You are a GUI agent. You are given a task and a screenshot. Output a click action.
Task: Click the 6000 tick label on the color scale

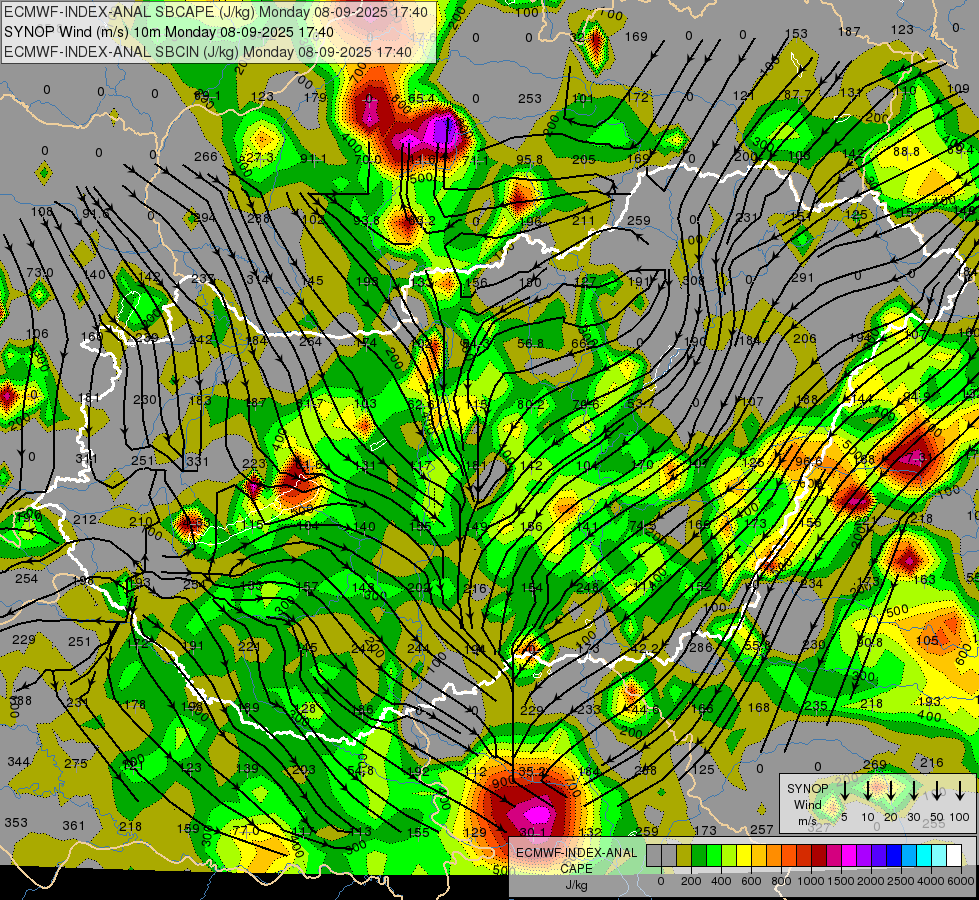point(960,881)
